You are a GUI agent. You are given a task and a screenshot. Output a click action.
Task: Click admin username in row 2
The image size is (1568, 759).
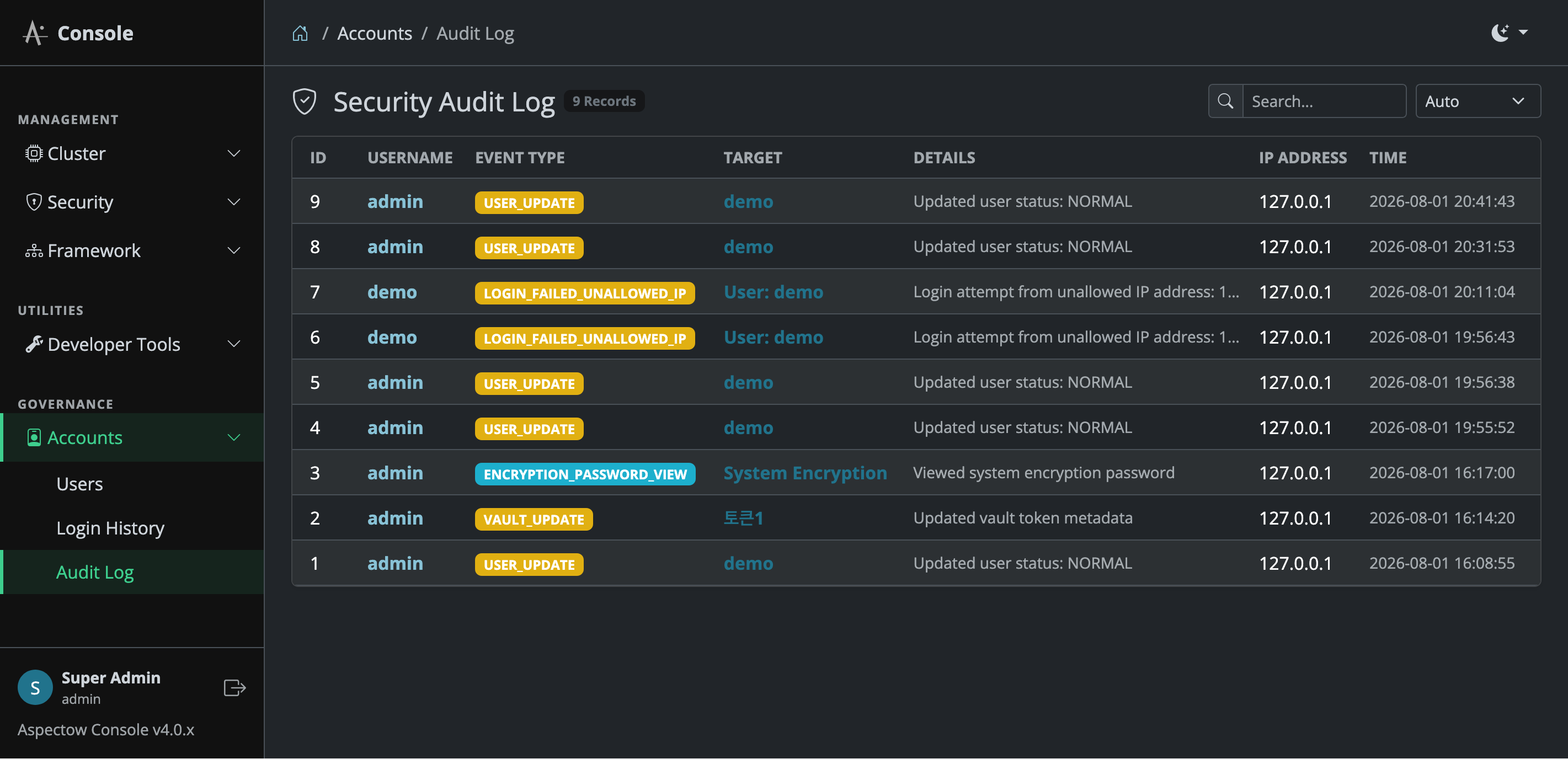pyautogui.click(x=395, y=518)
